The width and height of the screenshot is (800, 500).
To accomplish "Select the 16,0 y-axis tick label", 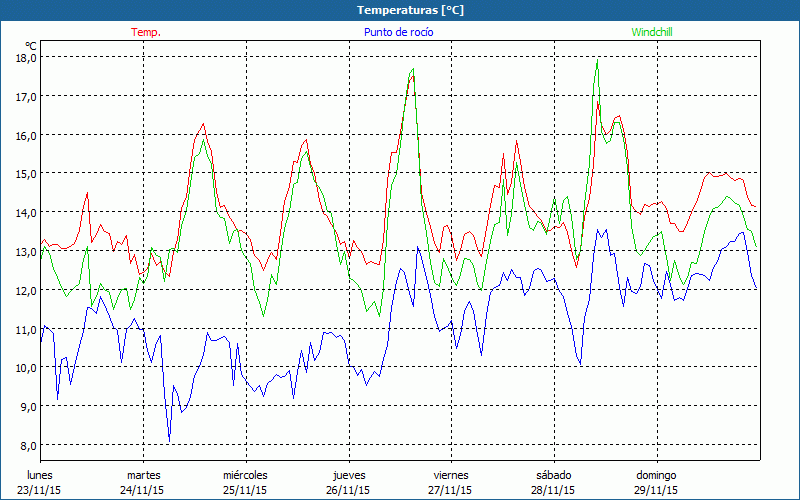I will 26,135.
